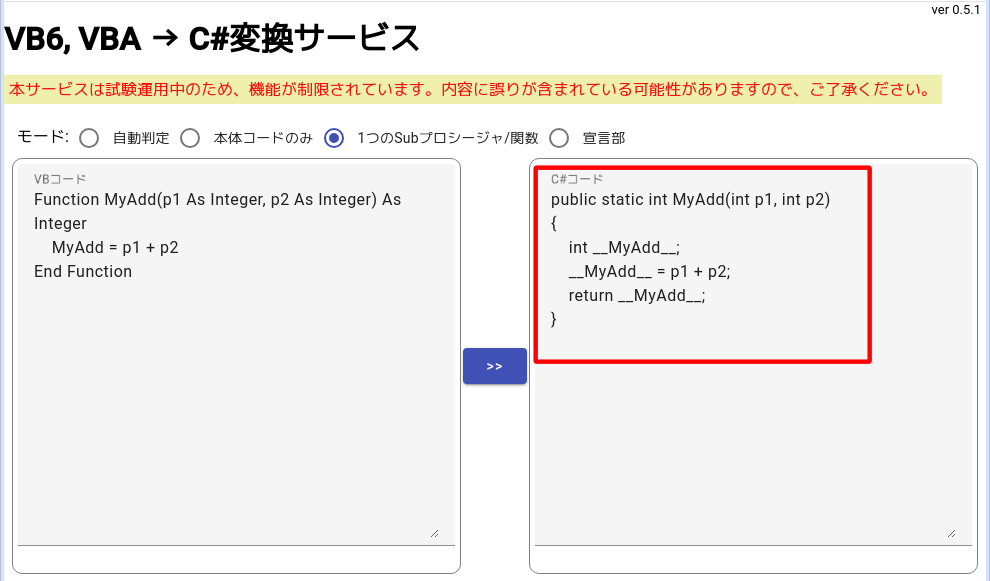The width and height of the screenshot is (990, 581).
Task: Click the モード: label
Action: pos(43,136)
